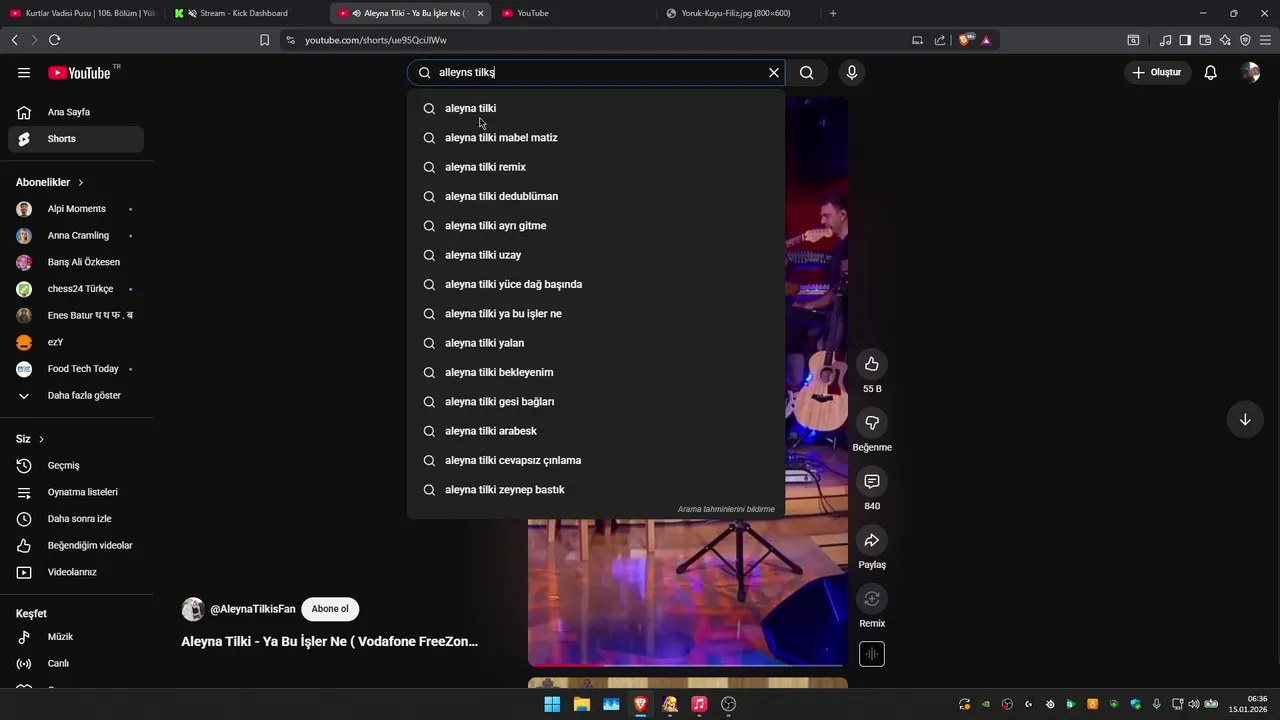Toggle Brave sidebar panel
This screenshot has width=1280, height=720.
[1185, 40]
